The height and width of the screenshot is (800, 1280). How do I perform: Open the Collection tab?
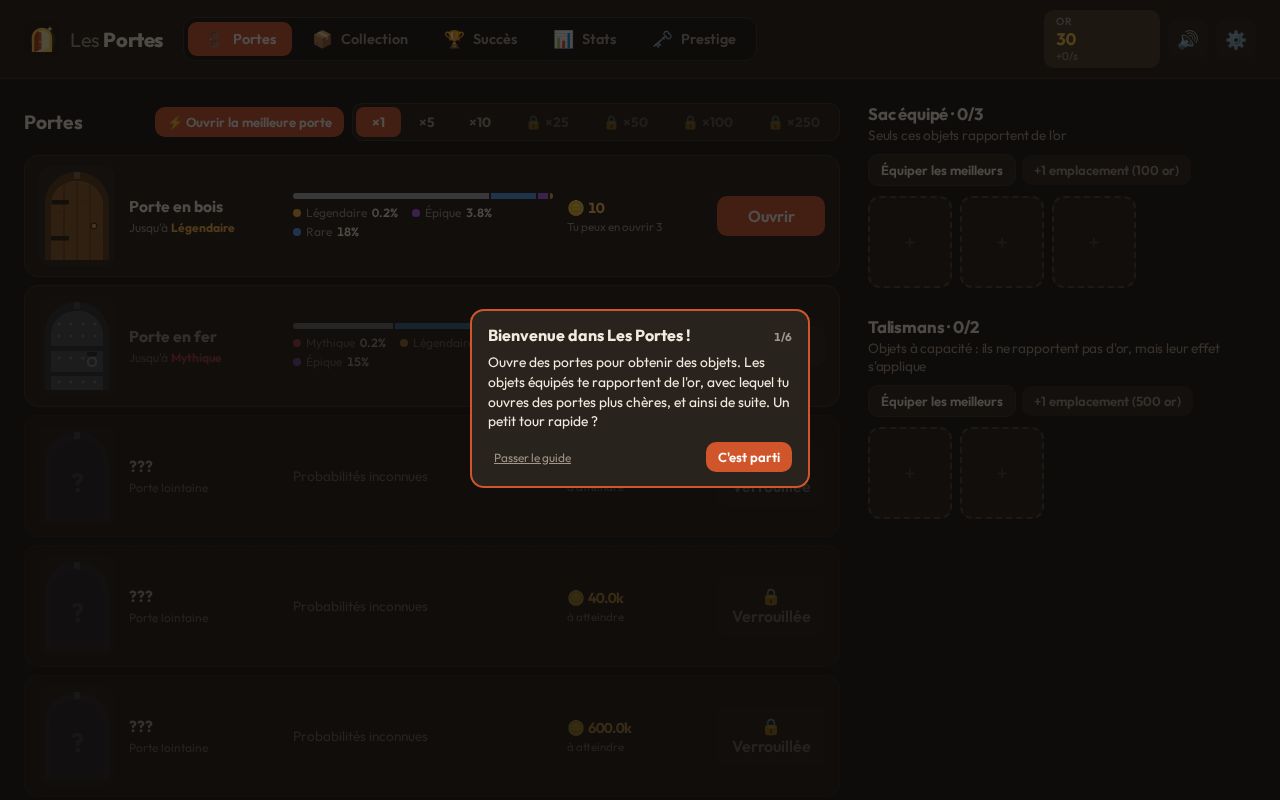click(360, 39)
